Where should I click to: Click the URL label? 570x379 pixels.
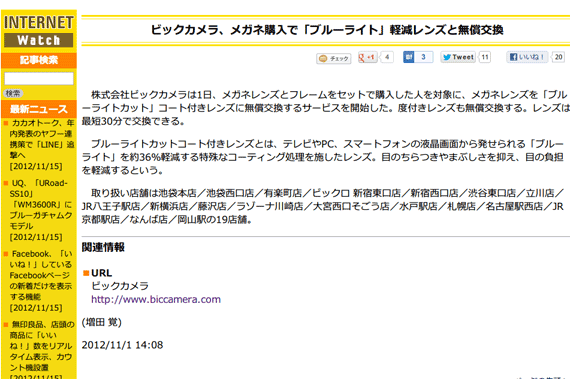101,273
